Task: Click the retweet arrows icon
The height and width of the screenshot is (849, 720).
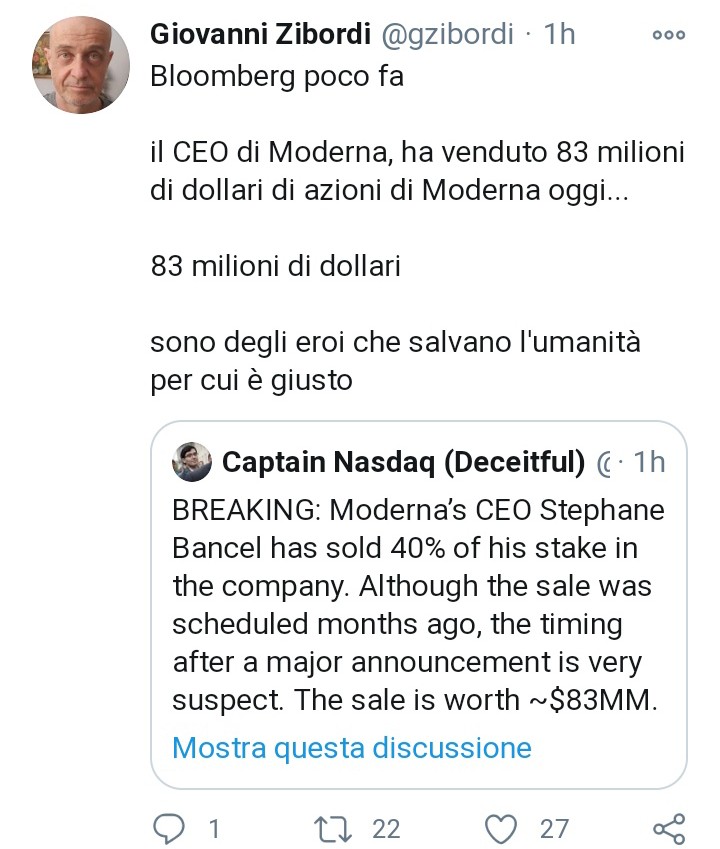Action: click(x=329, y=828)
